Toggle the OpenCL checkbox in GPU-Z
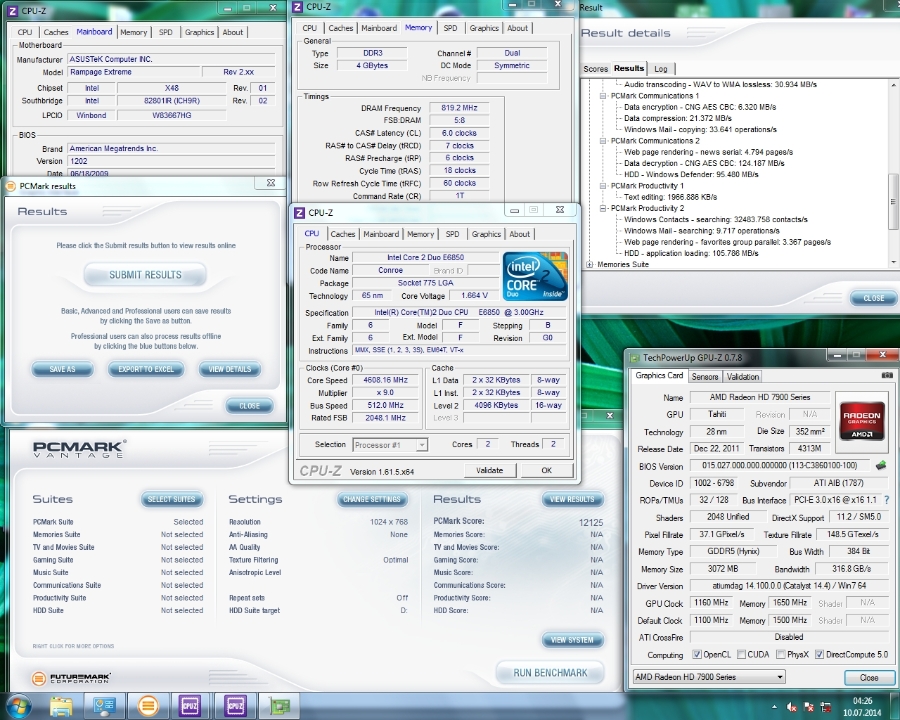 (x=697, y=655)
